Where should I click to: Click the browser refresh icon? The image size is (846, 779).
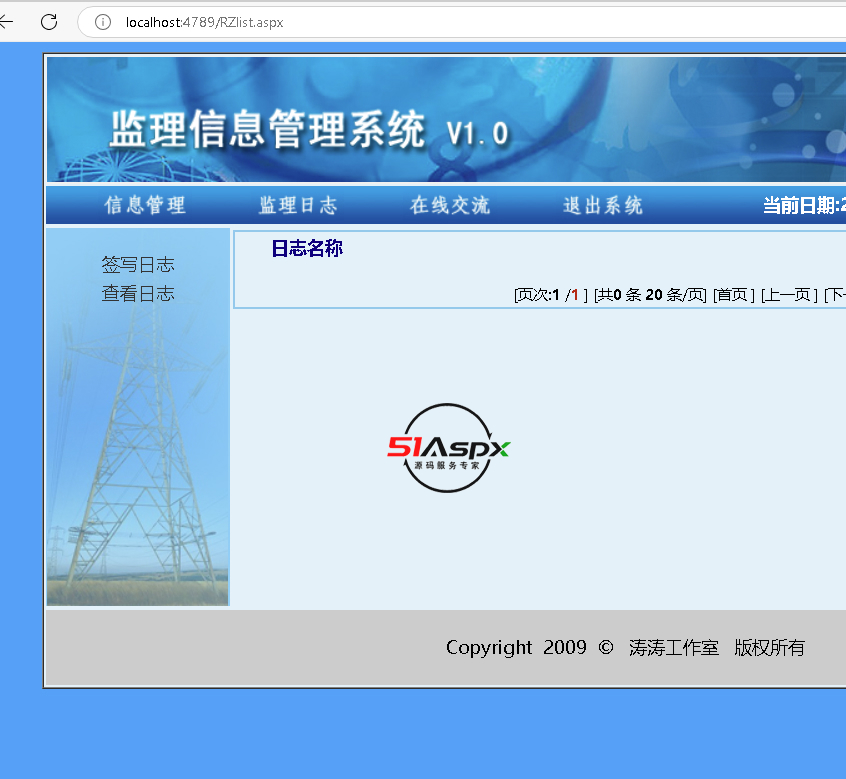click(49, 21)
